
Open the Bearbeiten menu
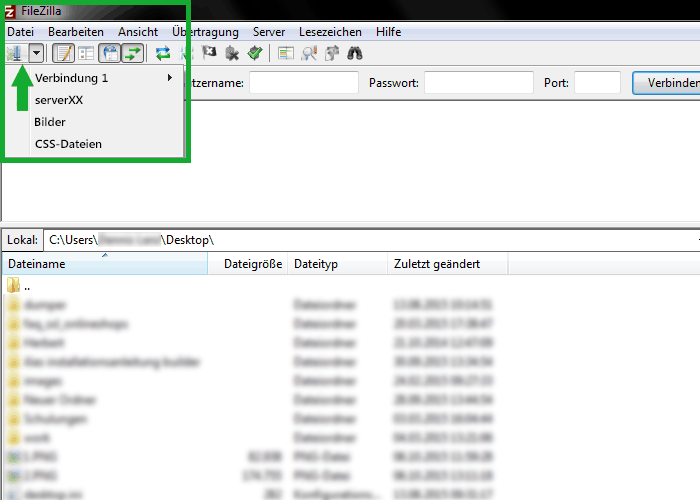[x=76, y=32]
